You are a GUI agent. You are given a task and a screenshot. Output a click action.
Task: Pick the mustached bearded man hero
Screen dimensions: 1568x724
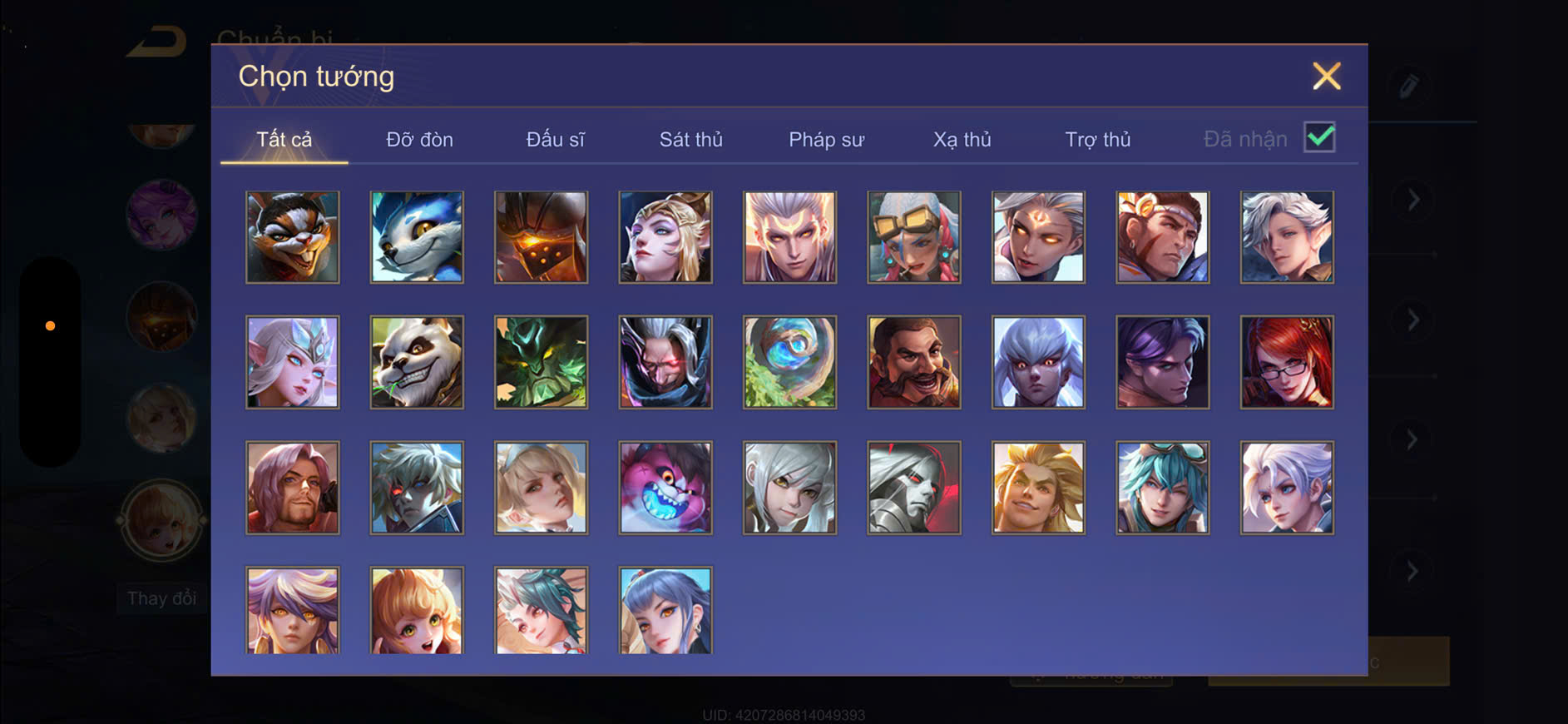tap(914, 362)
